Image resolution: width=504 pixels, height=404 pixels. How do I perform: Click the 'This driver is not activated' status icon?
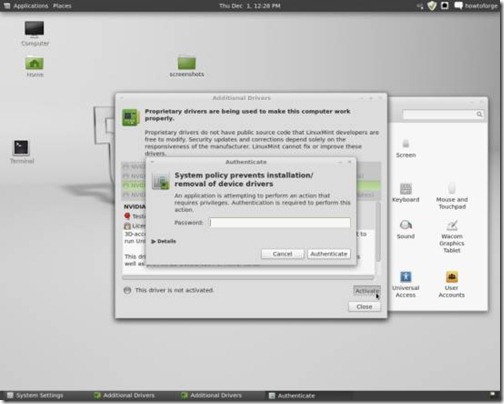tap(127, 290)
